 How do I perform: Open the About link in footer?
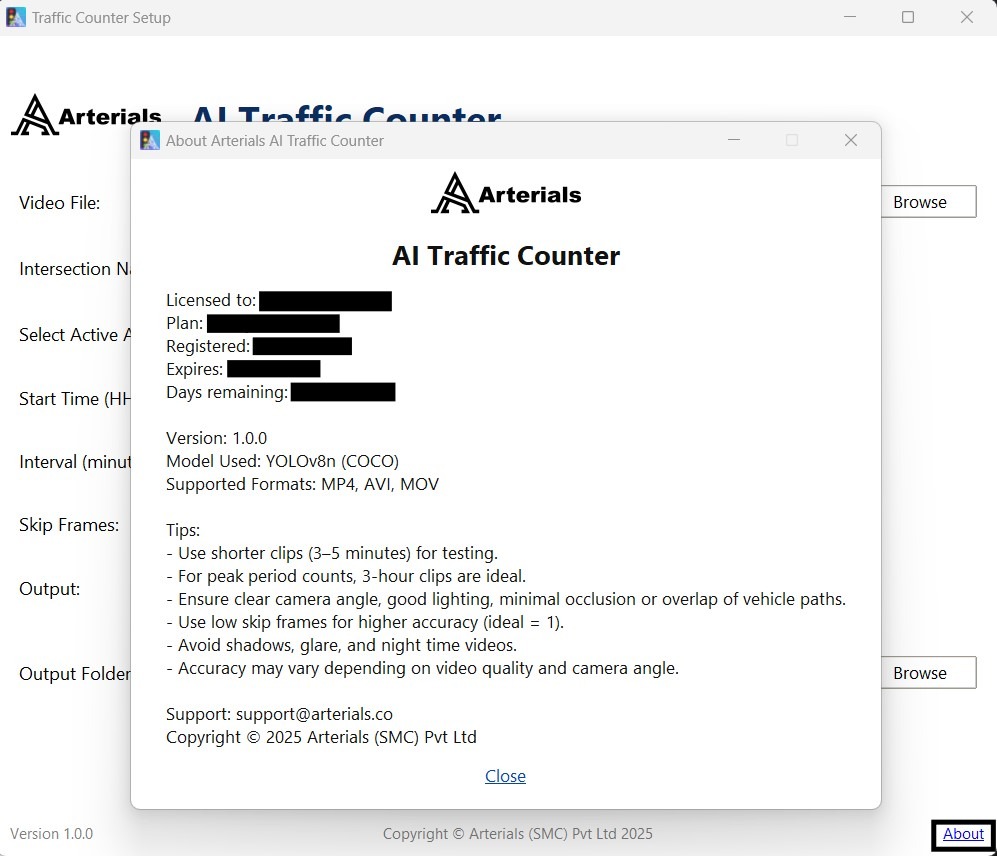pyautogui.click(x=963, y=834)
